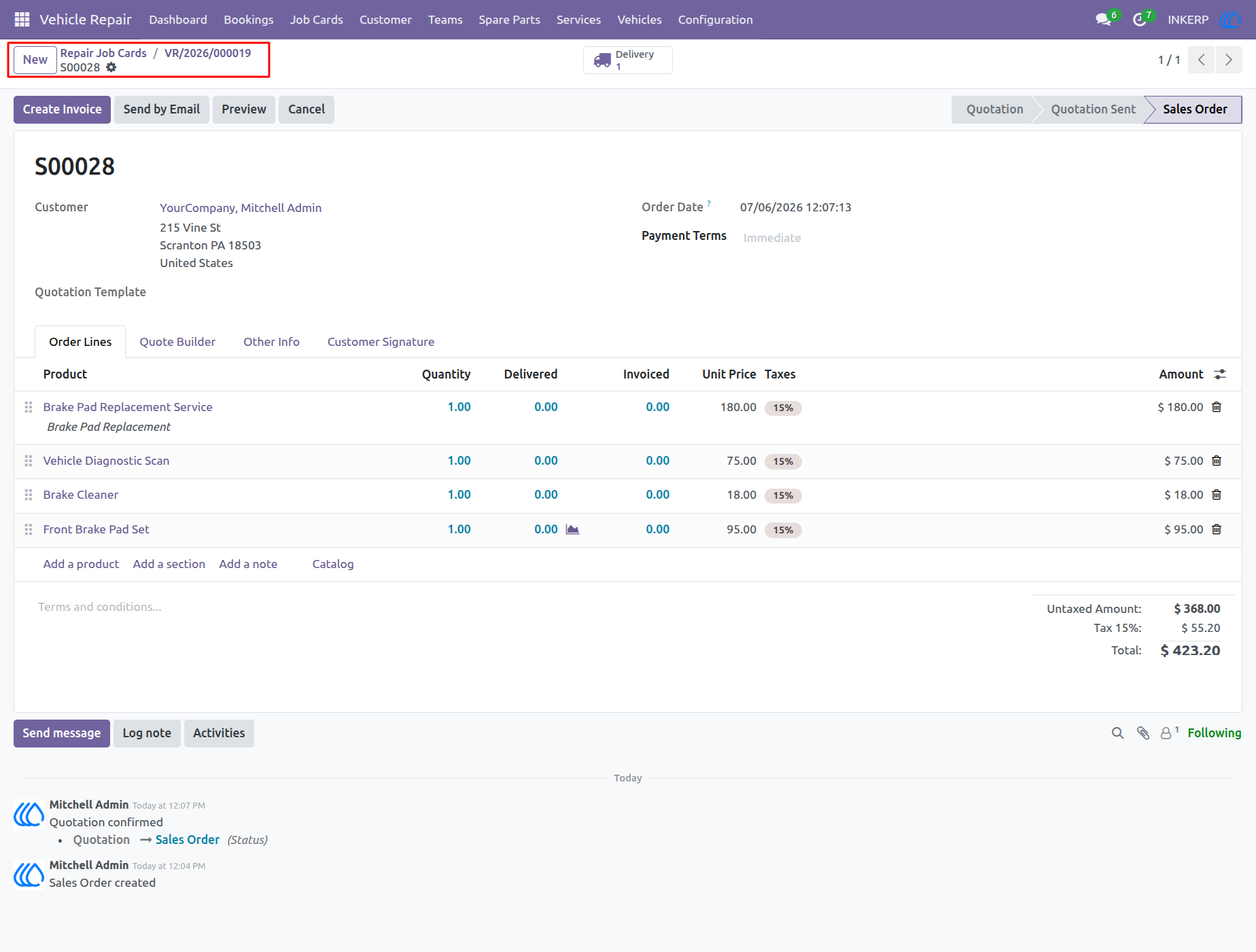This screenshot has height=952, width=1256.
Task: Open the Job Cards menu
Action: 316,20
